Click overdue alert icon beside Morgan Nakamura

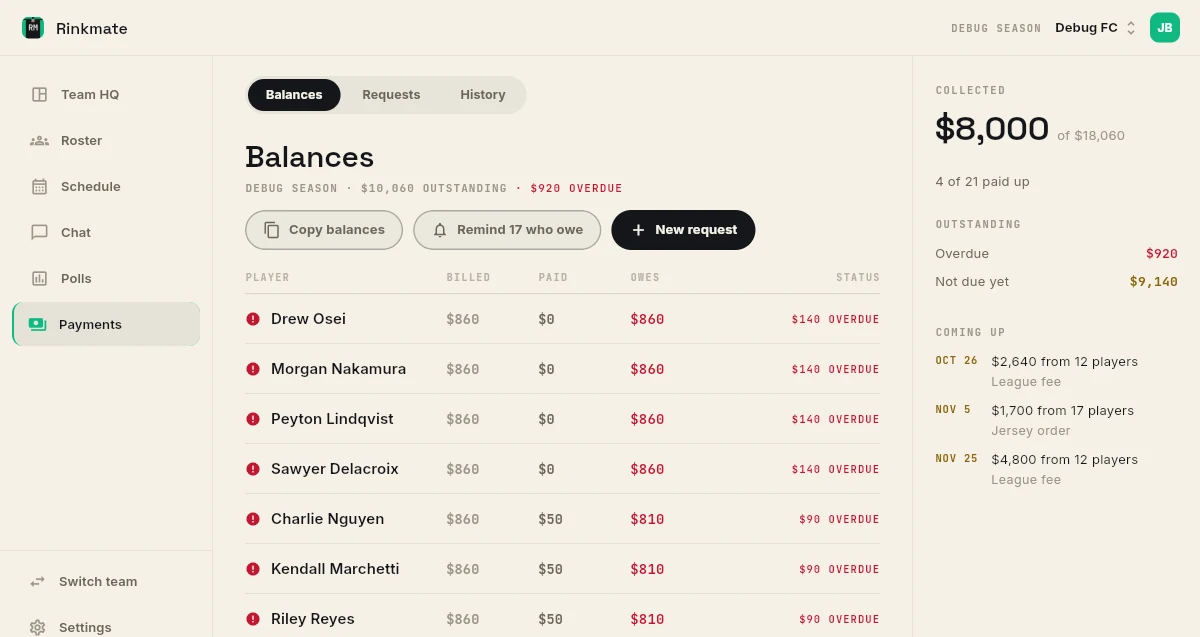pyautogui.click(x=253, y=369)
